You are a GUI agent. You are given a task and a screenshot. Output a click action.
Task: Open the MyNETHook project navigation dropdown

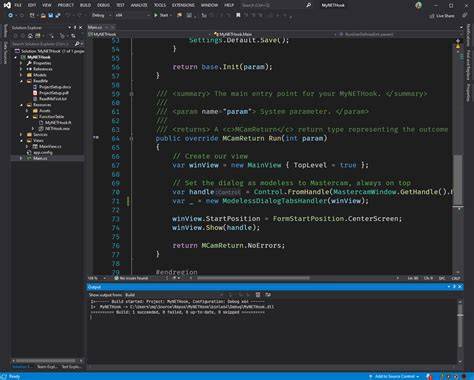coord(149,34)
